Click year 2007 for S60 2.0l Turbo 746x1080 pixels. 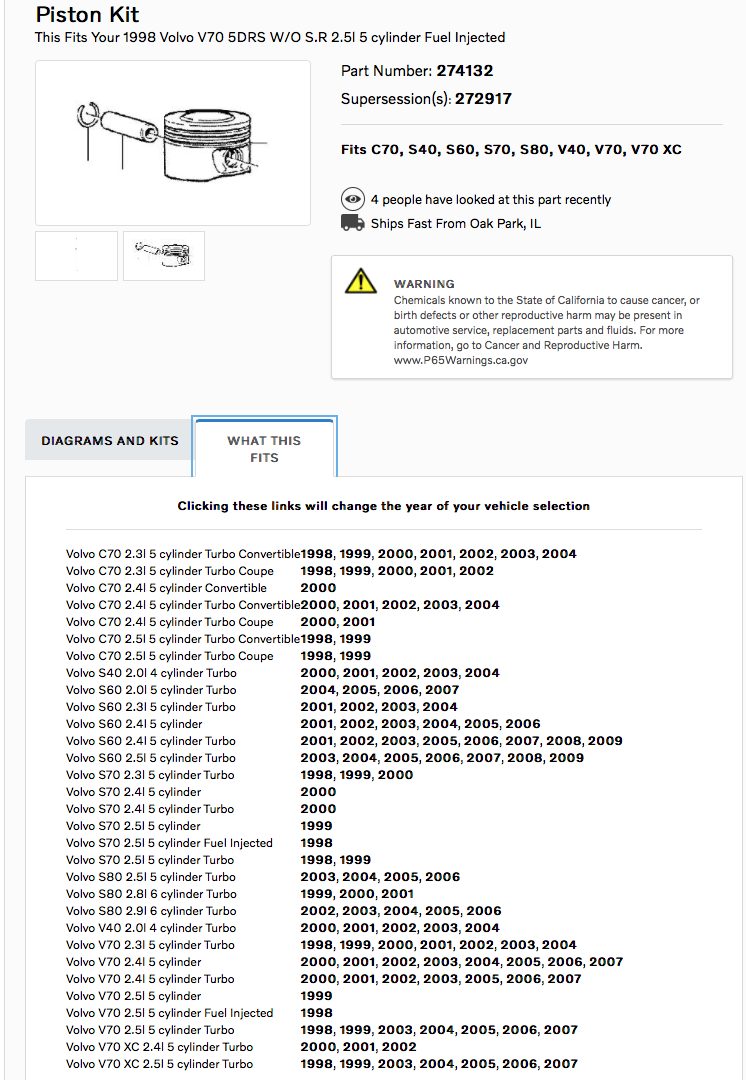point(442,689)
